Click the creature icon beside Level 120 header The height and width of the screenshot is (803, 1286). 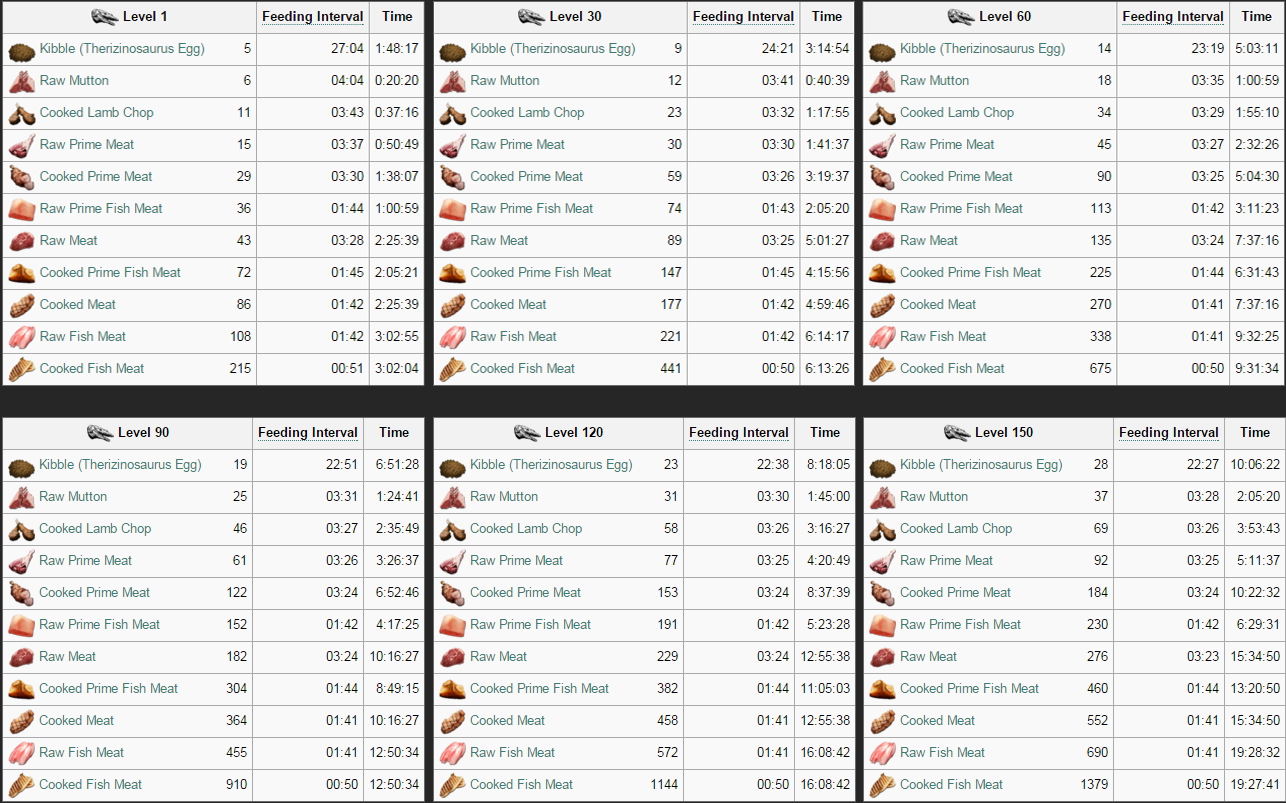click(527, 433)
